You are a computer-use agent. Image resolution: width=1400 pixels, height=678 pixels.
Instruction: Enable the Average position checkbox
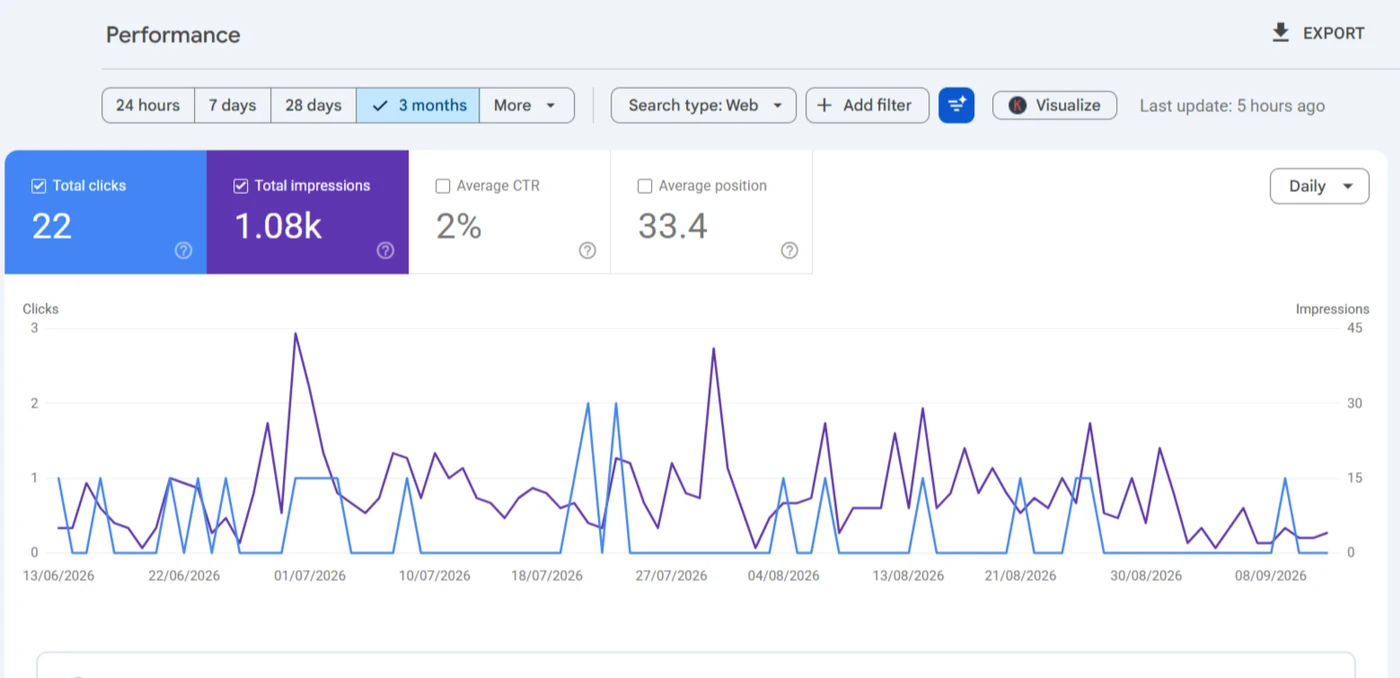645,186
